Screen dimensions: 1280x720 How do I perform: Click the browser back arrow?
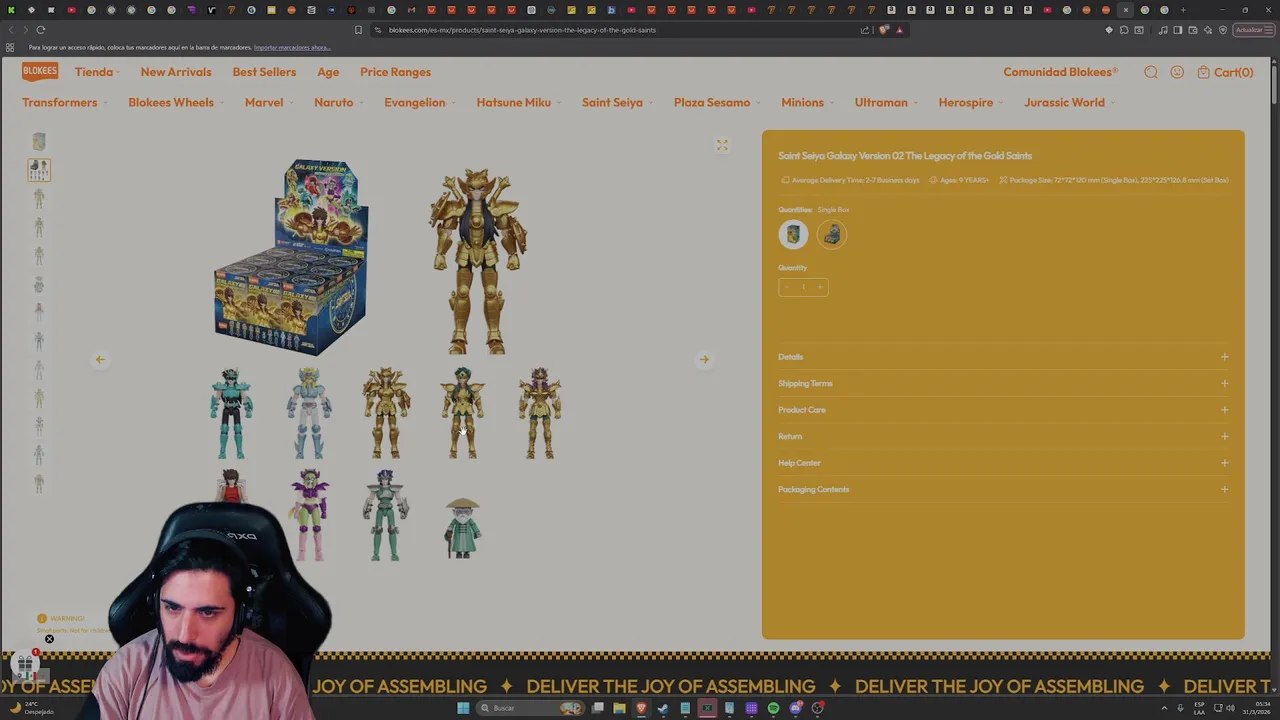(11, 30)
